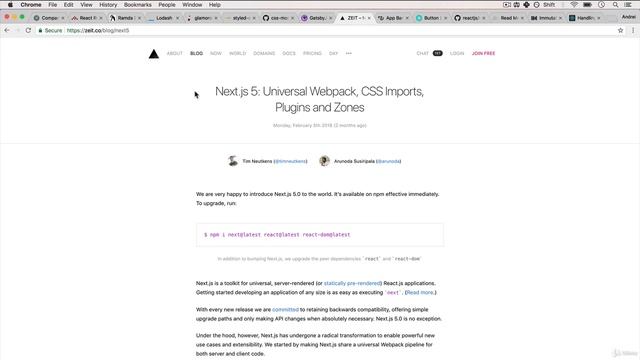Open the PRICING nav link

click(x=312, y=53)
